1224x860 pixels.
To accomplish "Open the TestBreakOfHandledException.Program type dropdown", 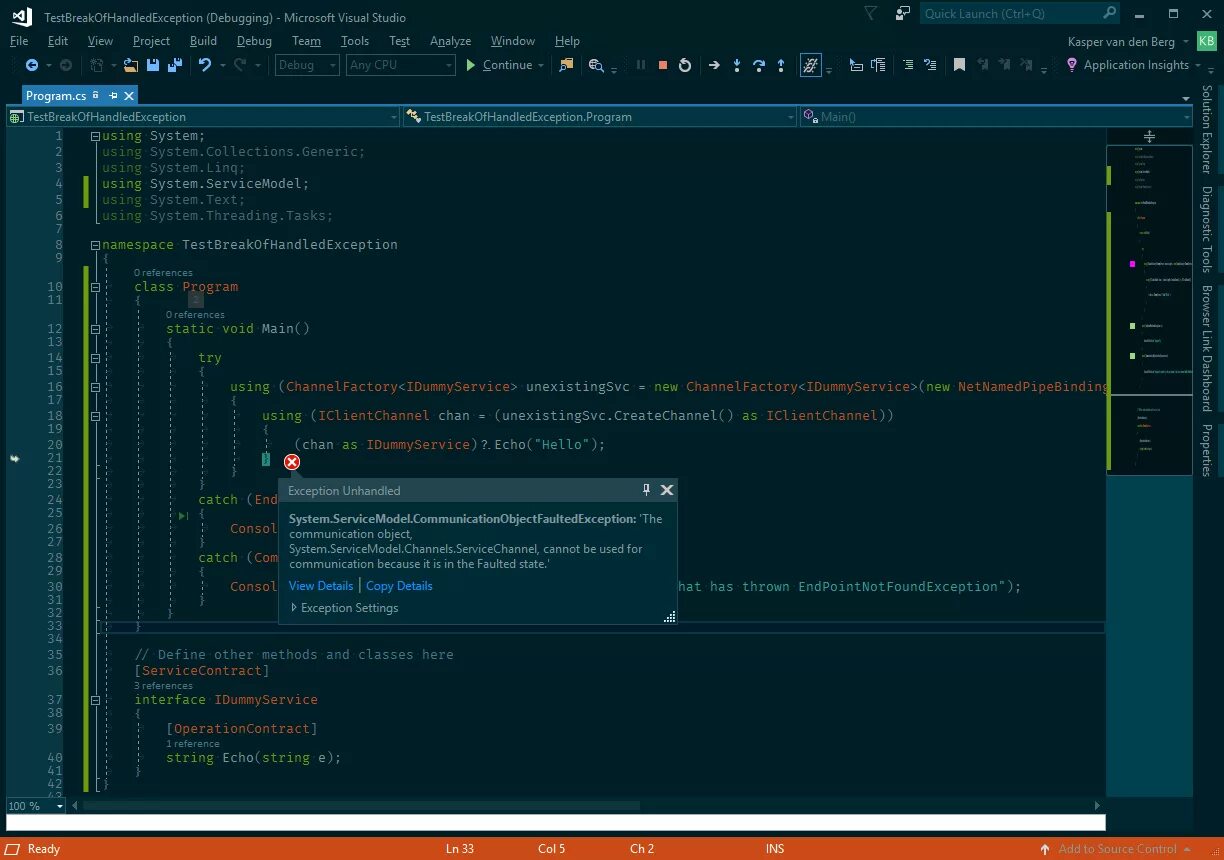I will 600,117.
